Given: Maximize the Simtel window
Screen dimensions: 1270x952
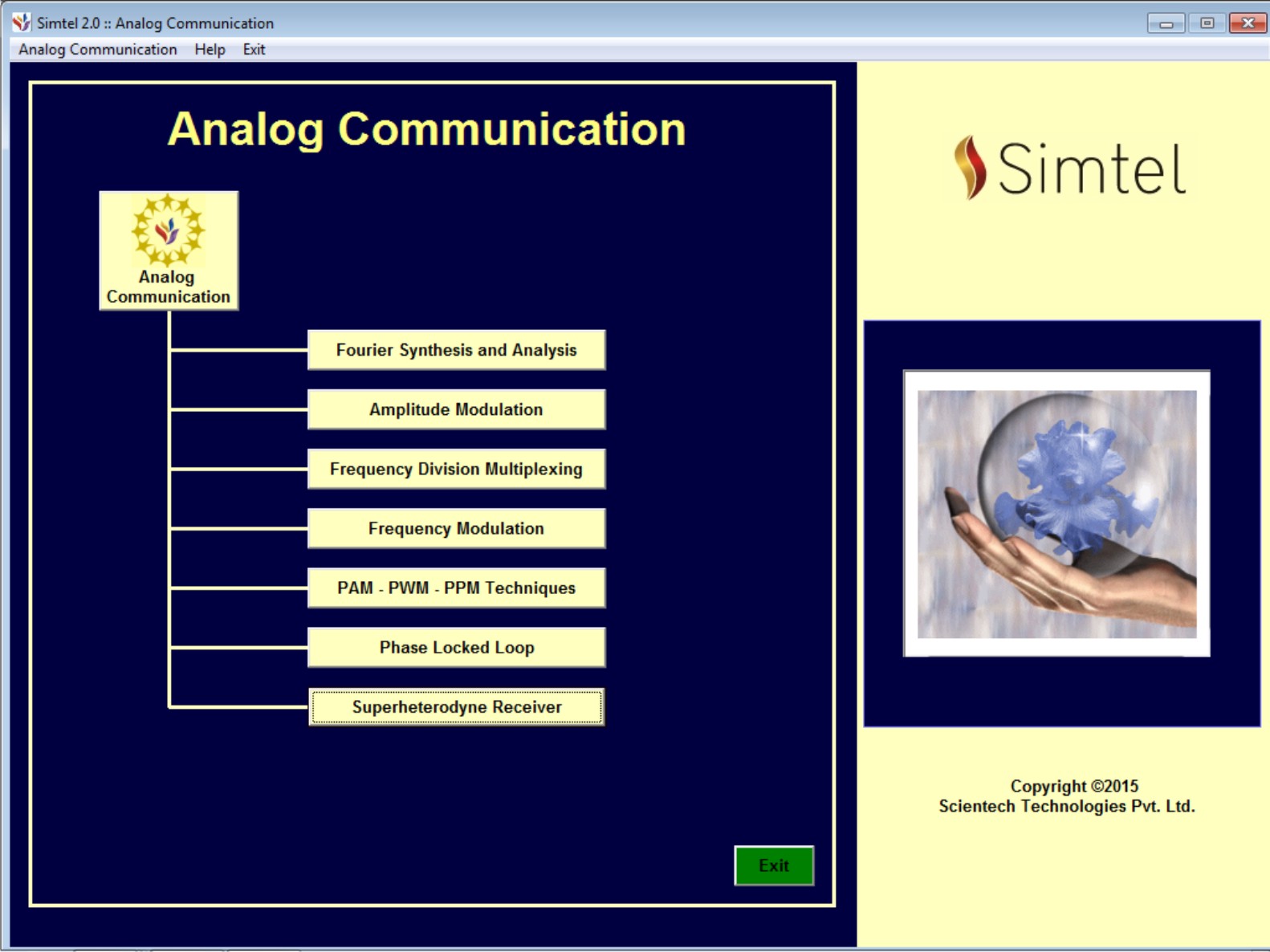Looking at the screenshot, I should pyautogui.click(x=1207, y=23).
